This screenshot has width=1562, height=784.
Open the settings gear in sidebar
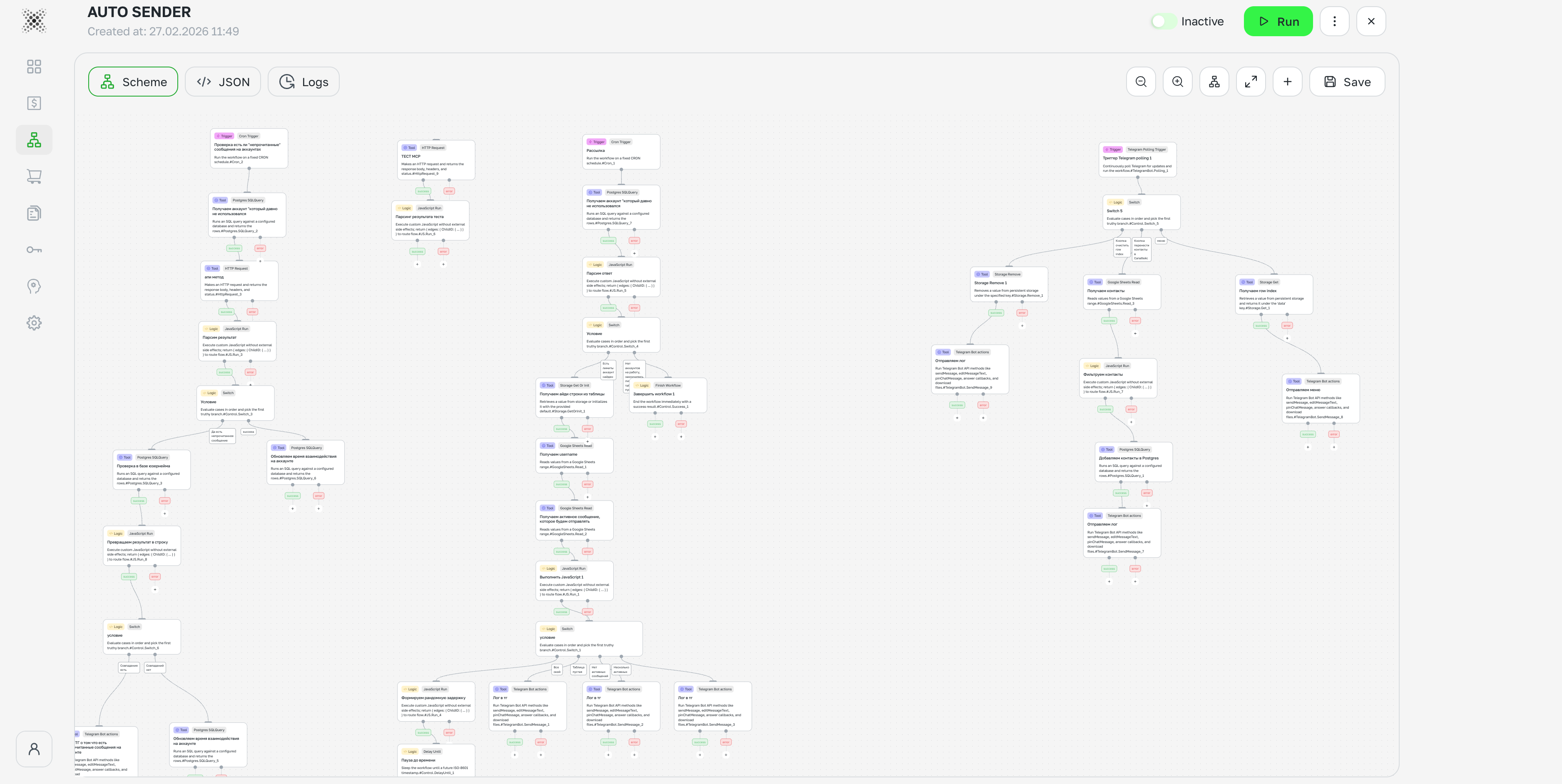[34, 323]
